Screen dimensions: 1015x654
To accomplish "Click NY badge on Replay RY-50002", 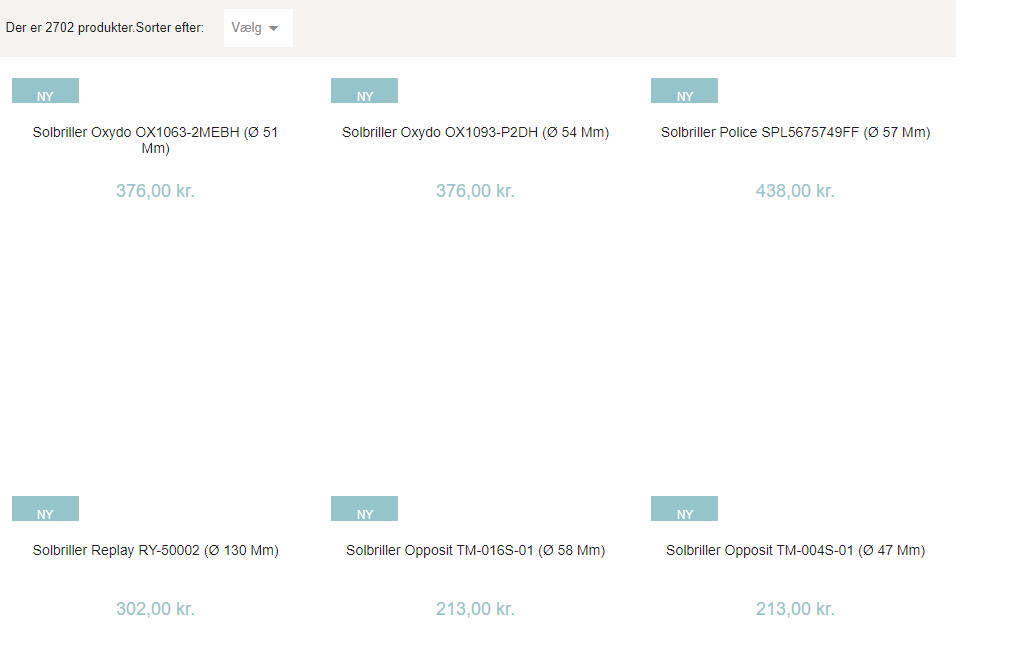I will [x=45, y=508].
